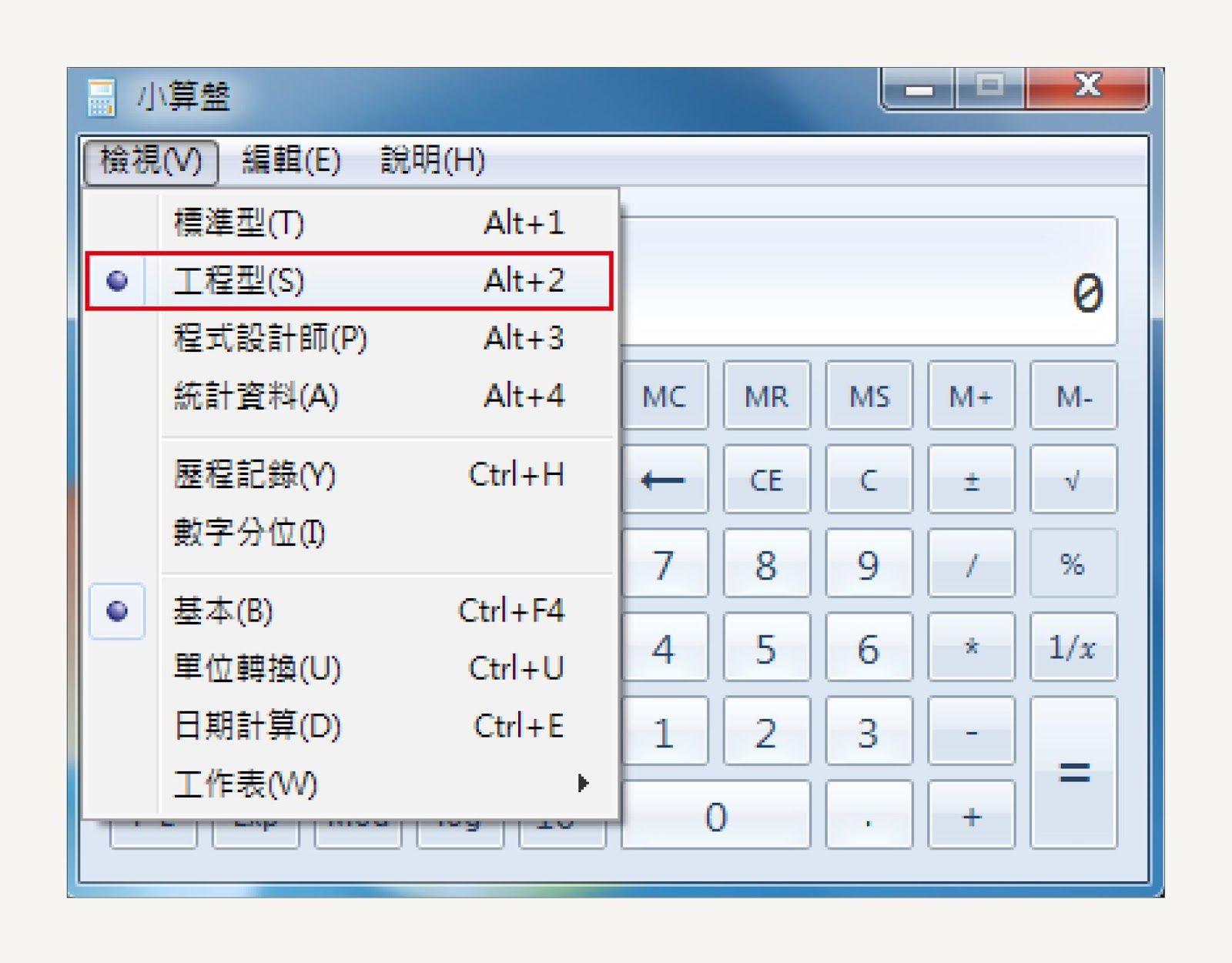
Task: Click the M- memory subtract button
Action: [1073, 396]
